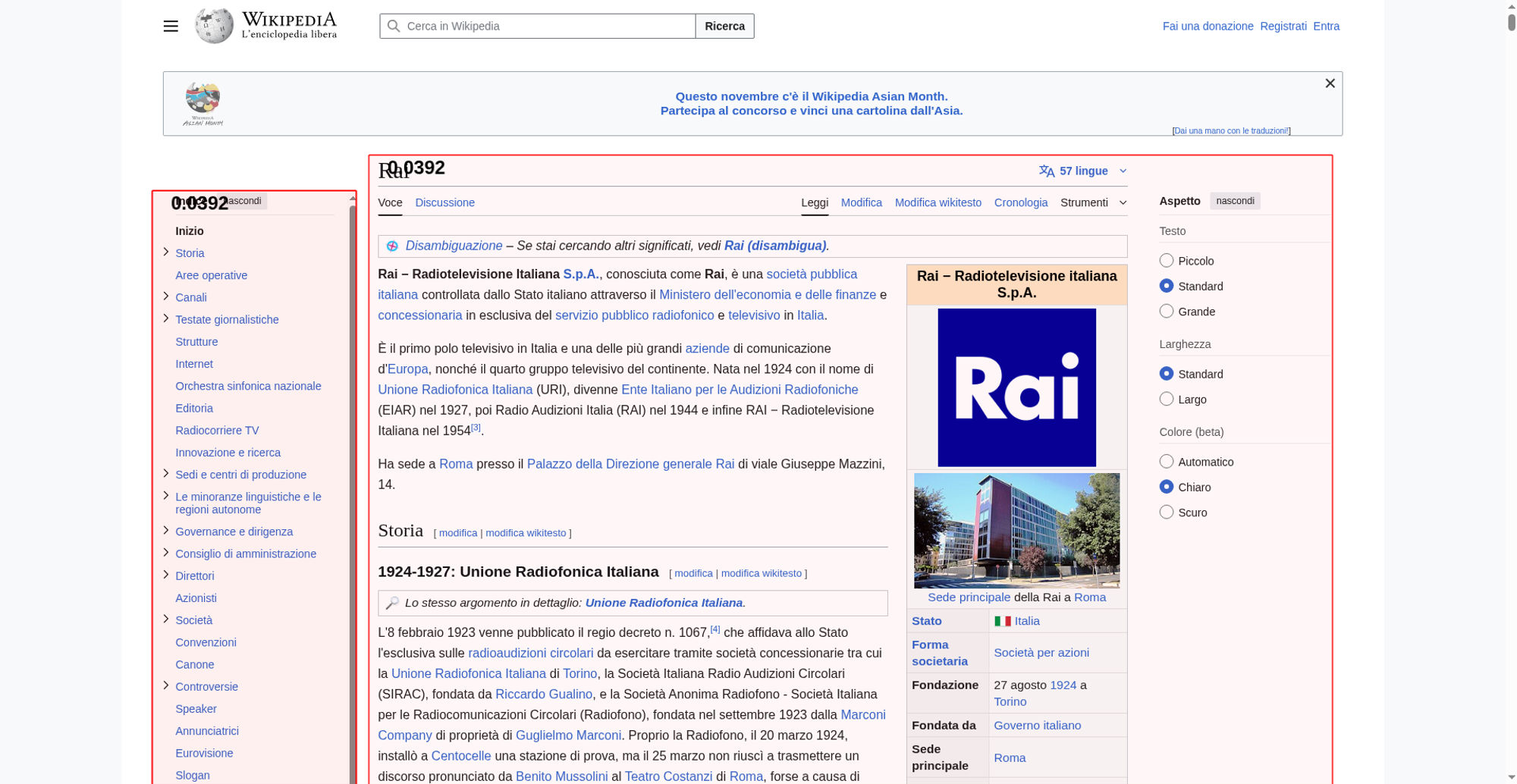
Task: Open the Cronologia tab
Action: coord(1020,202)
